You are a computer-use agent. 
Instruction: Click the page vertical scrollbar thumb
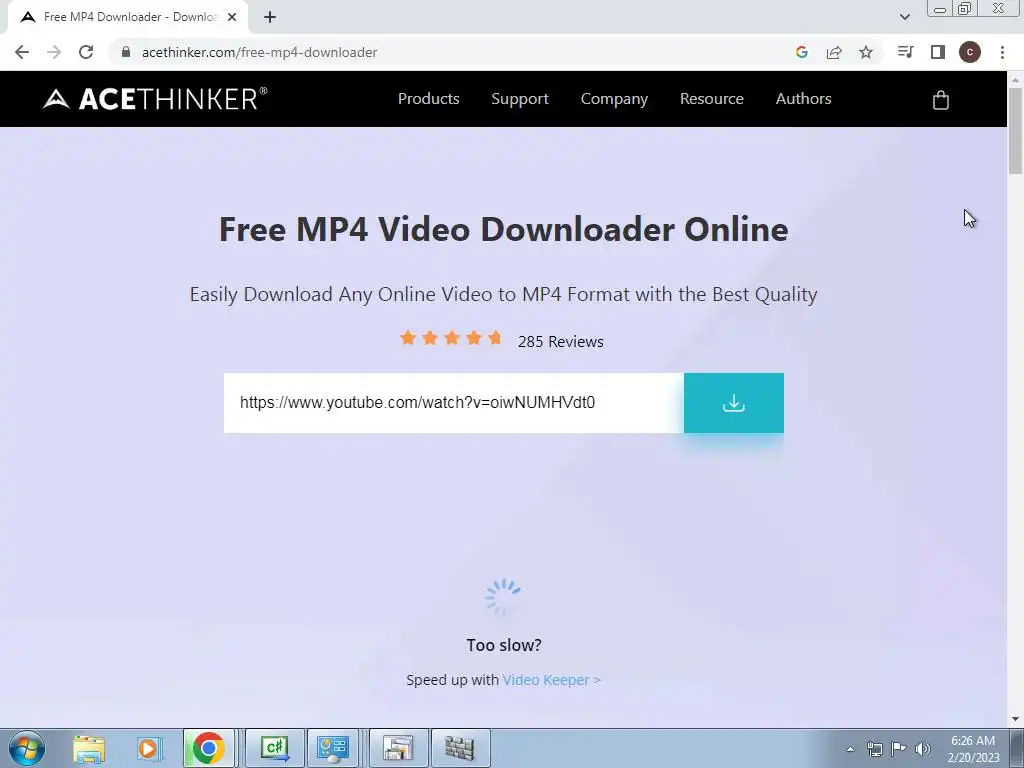pos(1015,131)
